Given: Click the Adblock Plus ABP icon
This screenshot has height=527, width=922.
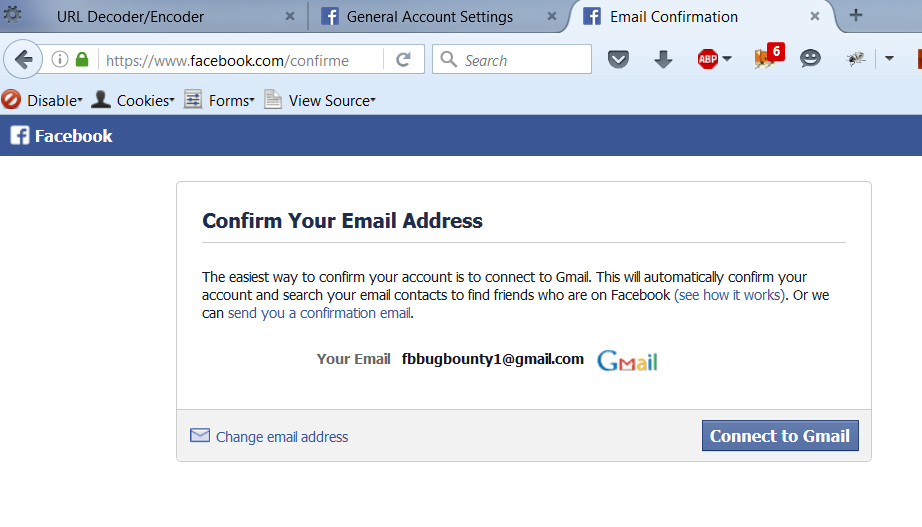Looking at the screenshot, I should tap(709, 60).
